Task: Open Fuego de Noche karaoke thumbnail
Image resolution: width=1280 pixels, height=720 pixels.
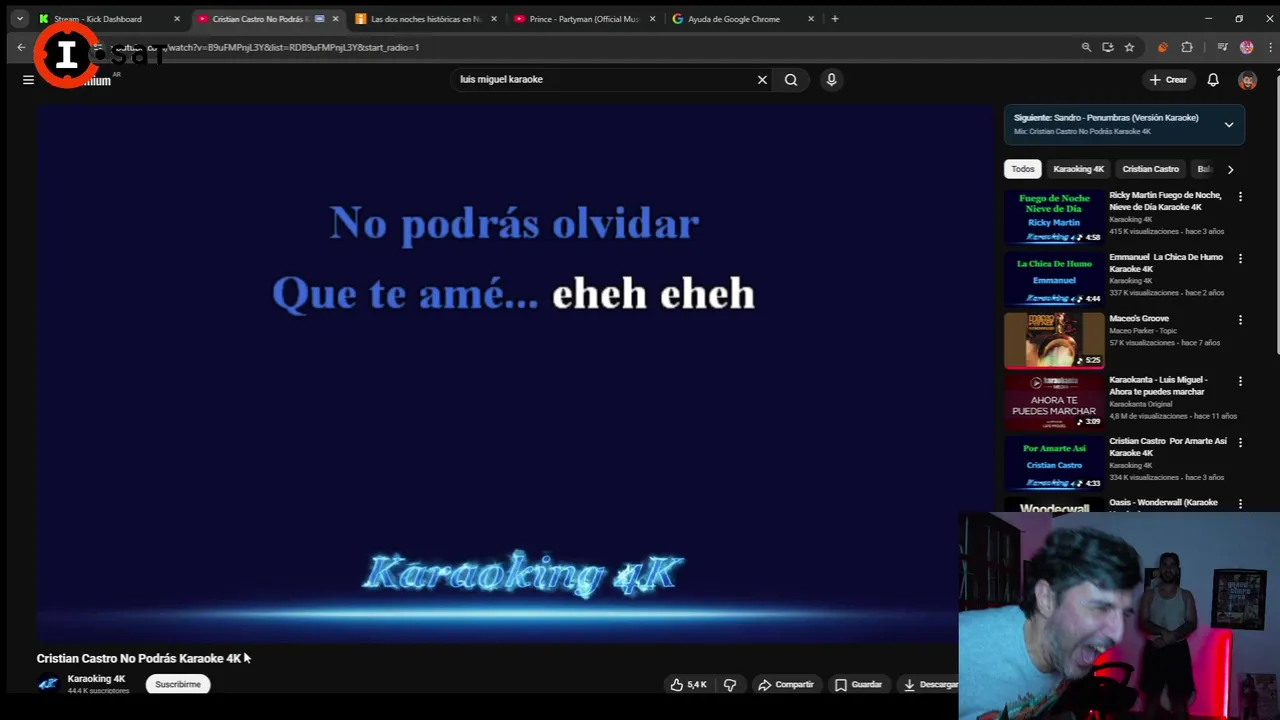Action: click(x=1054, y=217)
